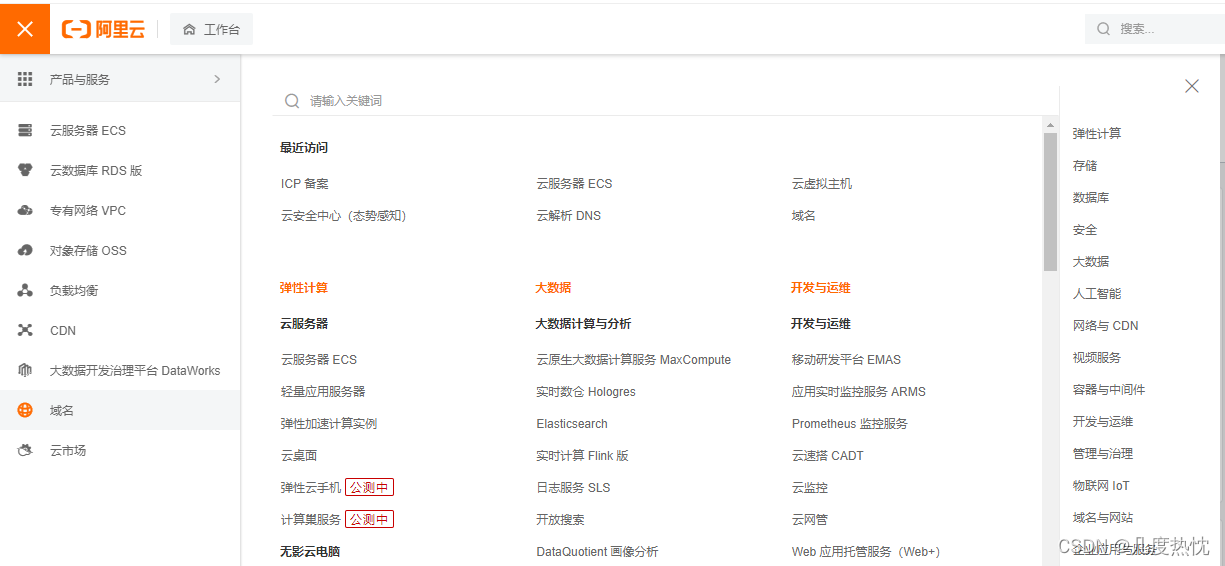This screenshot has width=1225, height=566.
Task: Click the grid icon beside 产品与服务
Action: [25, 79]
